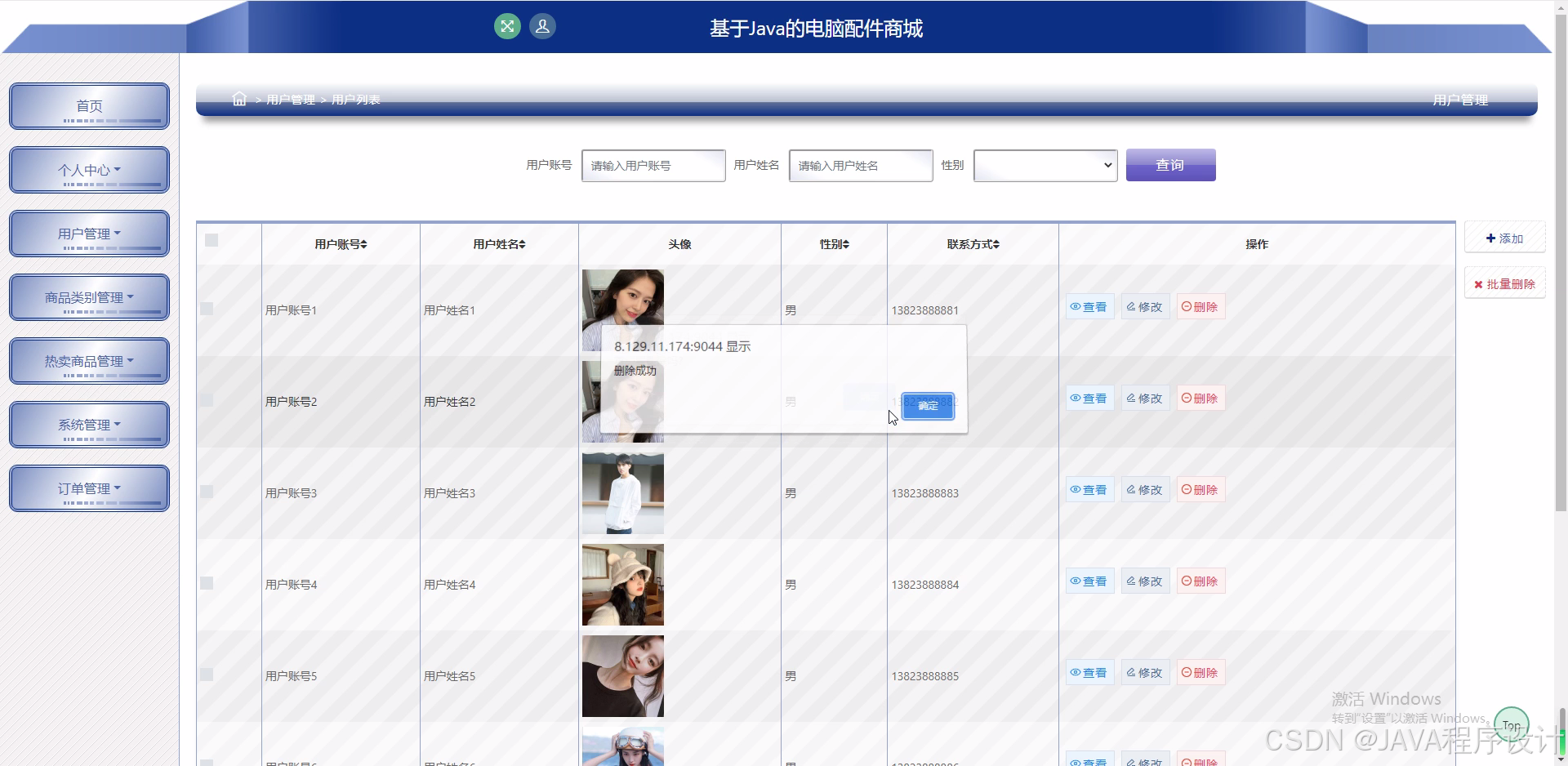This screenshot has width=1568, height=766.
Task: Click the Top back-to-top button
Action: pos(1511,724)
